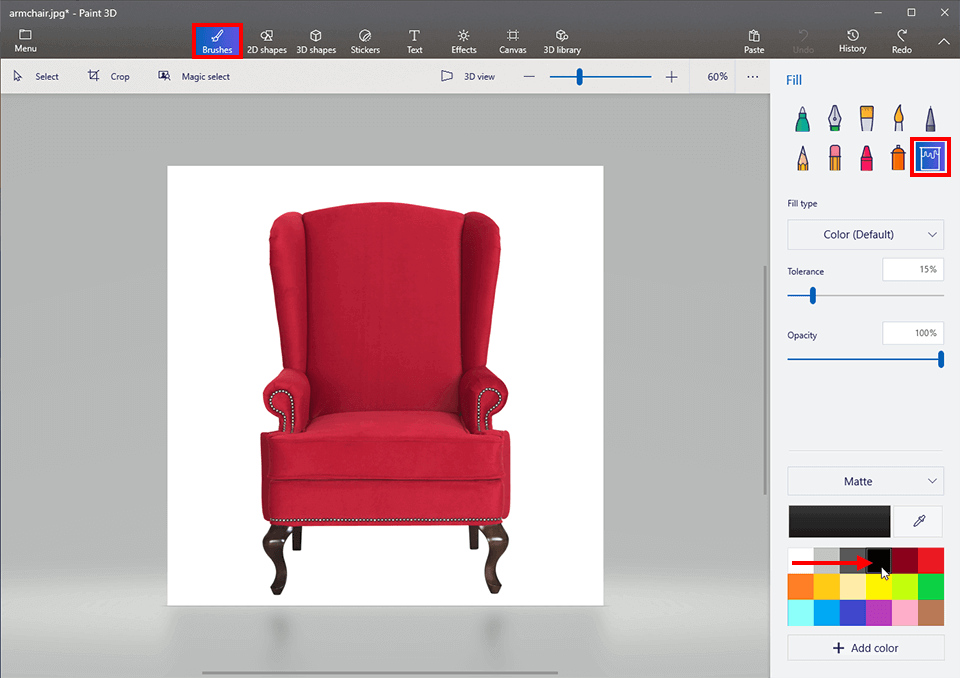Screen dimensions: 960x678
Task: Adjust the Tolerance slider
Action: coord(812,296)
